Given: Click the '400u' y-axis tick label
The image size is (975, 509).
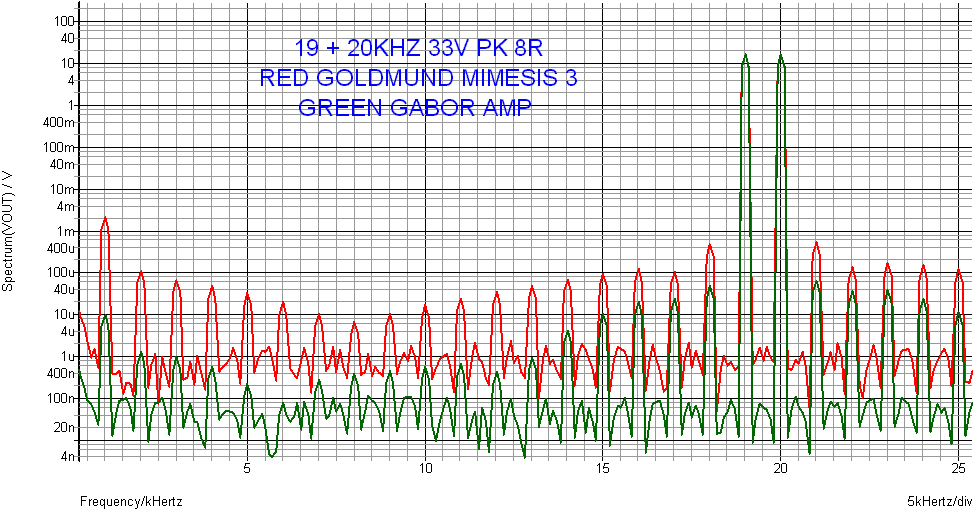Looking at the screenshot, I should tap(63, 249).
